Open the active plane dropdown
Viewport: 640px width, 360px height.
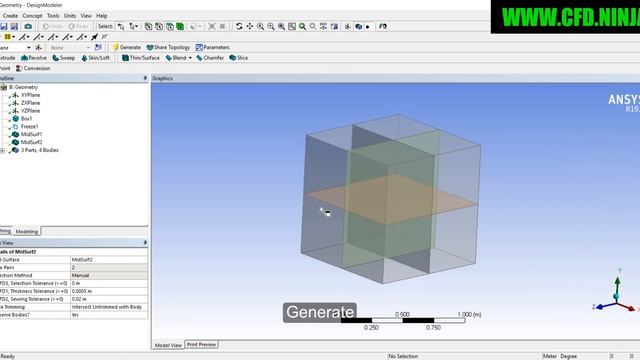(x=29, y=48)
